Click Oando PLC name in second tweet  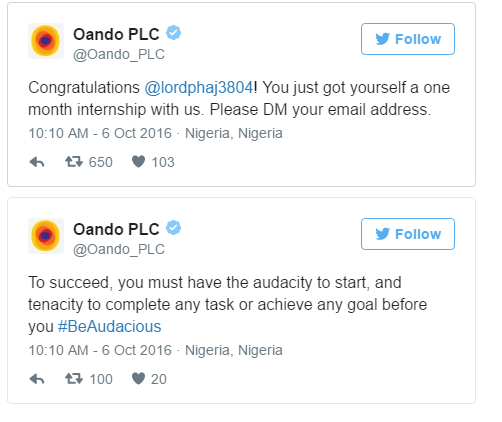[116, 229]
